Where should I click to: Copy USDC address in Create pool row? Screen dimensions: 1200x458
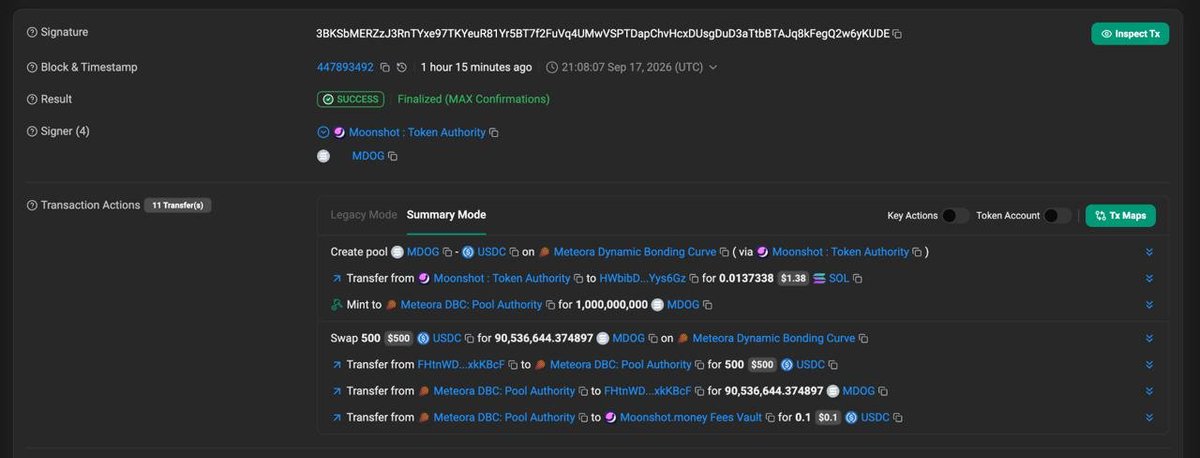[513, 252]
